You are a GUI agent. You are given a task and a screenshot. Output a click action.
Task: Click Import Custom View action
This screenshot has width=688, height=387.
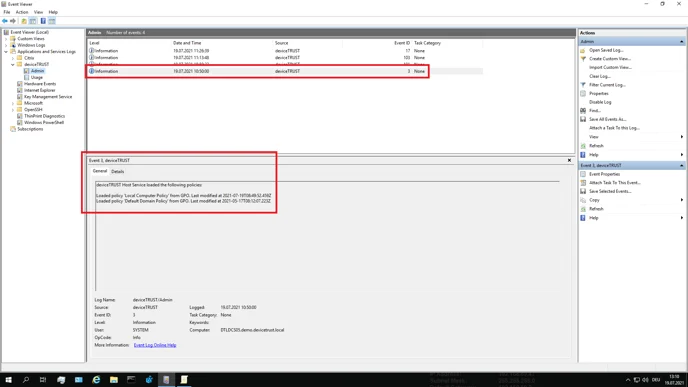pyautogui.click(x=610, y=68)
